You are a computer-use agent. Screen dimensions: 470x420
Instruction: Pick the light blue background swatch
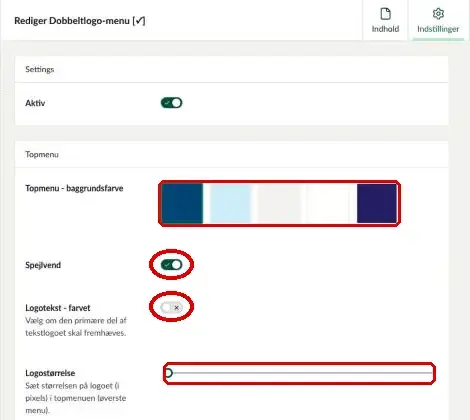(231, 203)
